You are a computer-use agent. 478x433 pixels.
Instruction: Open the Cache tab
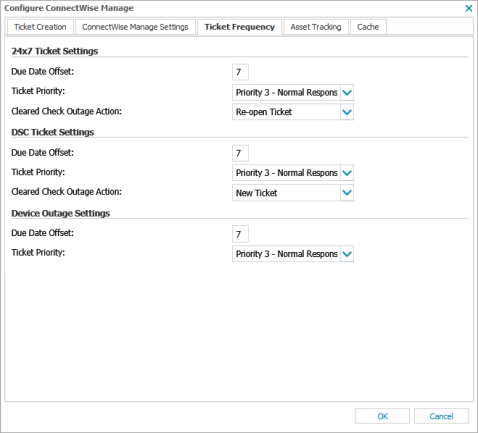click(x=368, y=27)
